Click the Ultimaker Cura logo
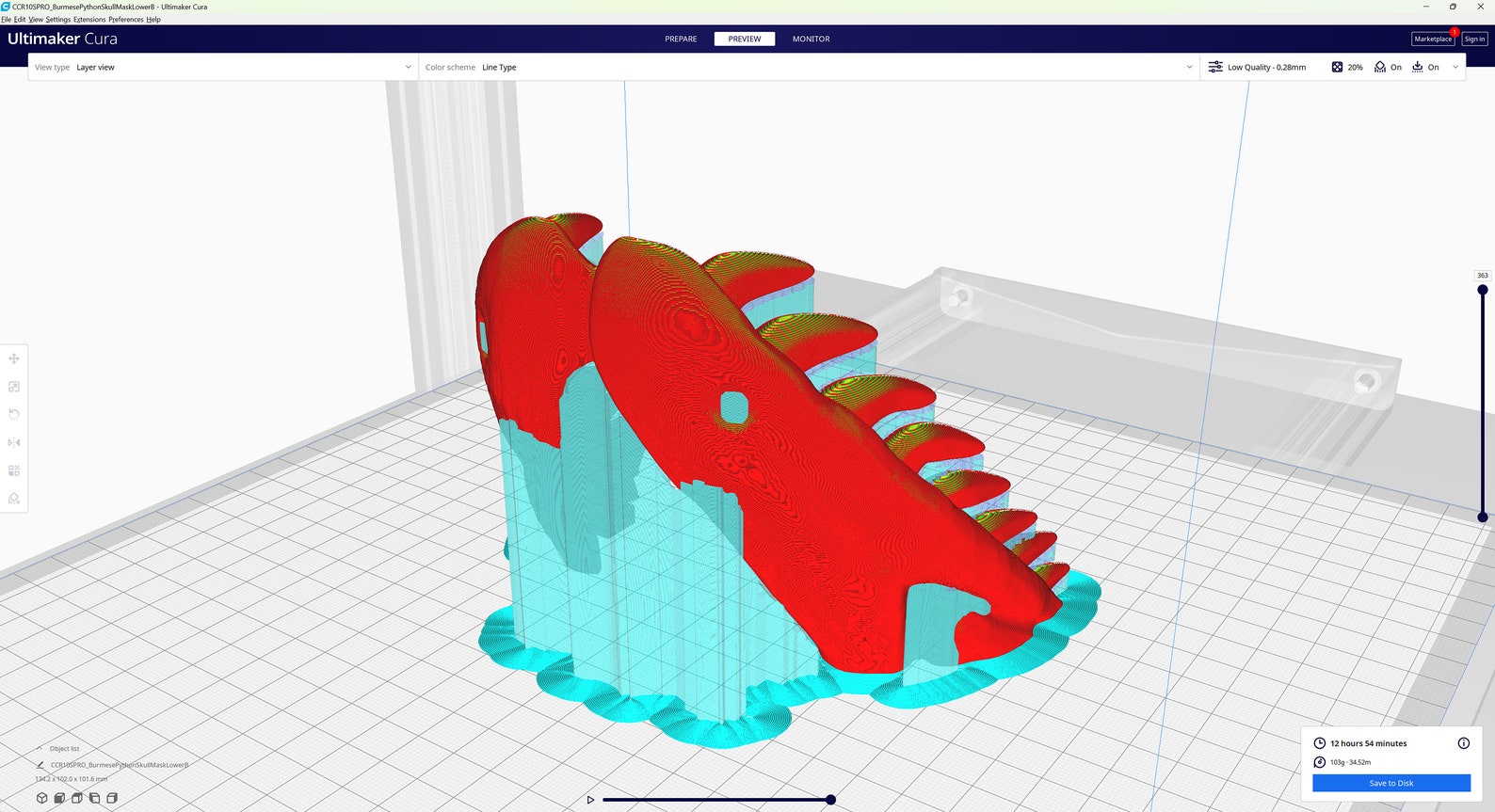The height and width of the screenshot is (812, 1495). (x=62, y=39)
